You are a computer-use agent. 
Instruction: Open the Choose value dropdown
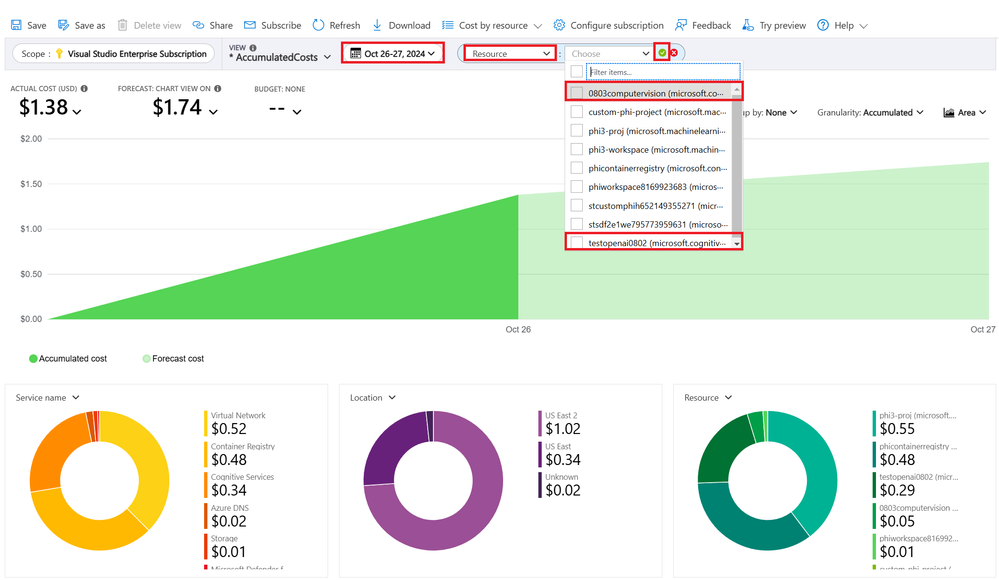click(609, 54)
